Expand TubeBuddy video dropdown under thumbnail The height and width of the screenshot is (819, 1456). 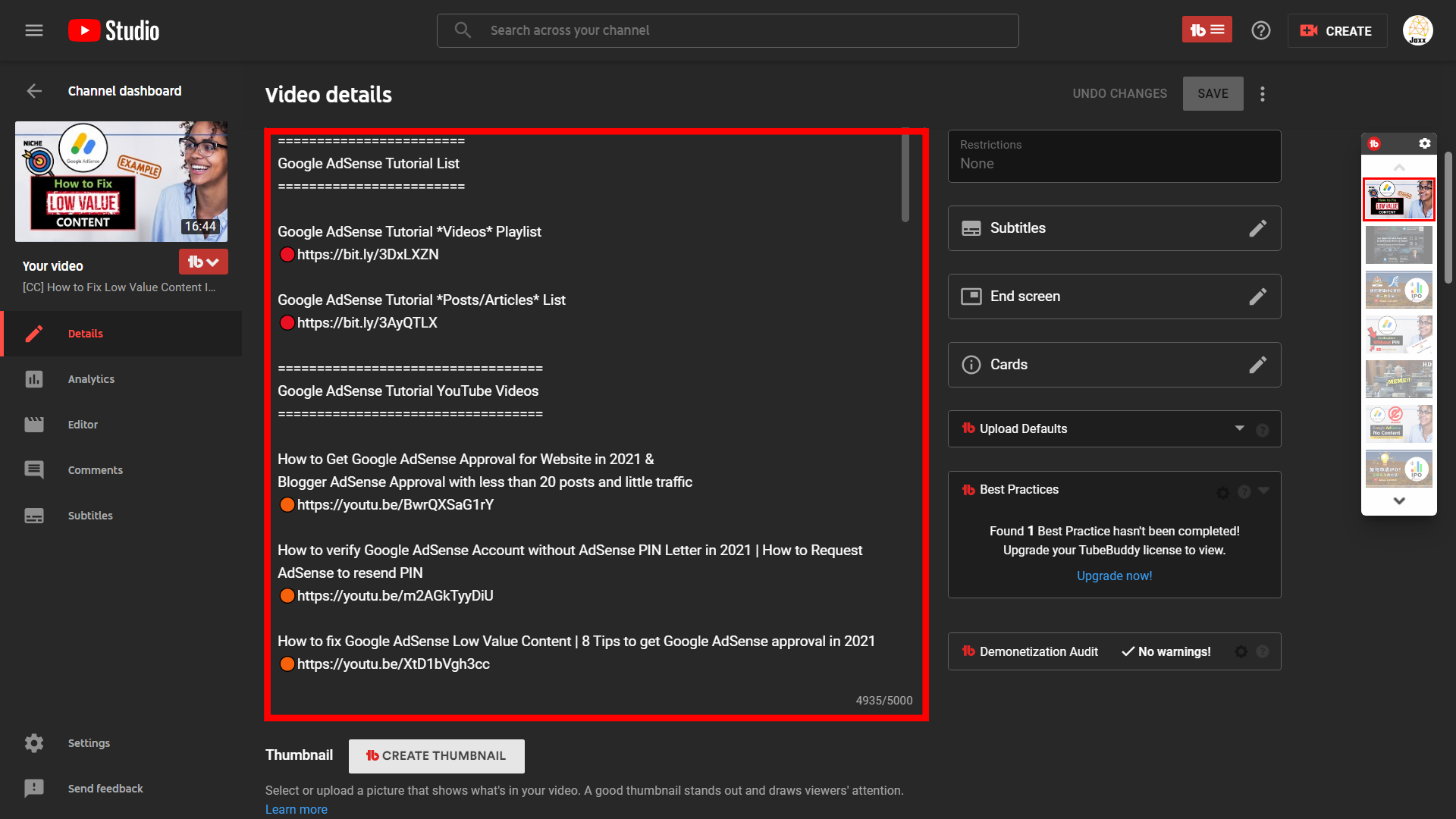coord(203,262)
